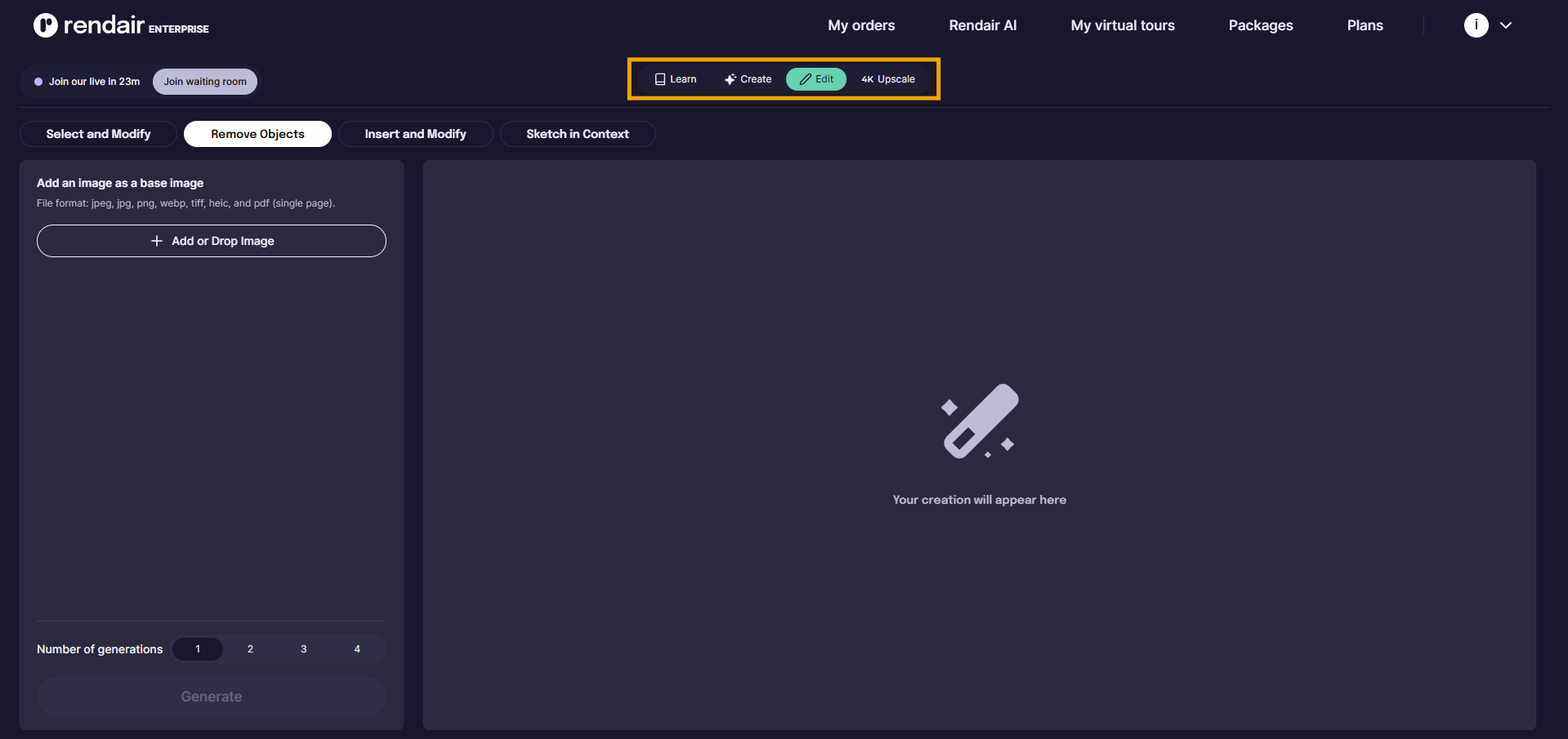This screenshot has width=1568, height=739.
Task: Click the Edit pencil icon
Action: (806, 79)
